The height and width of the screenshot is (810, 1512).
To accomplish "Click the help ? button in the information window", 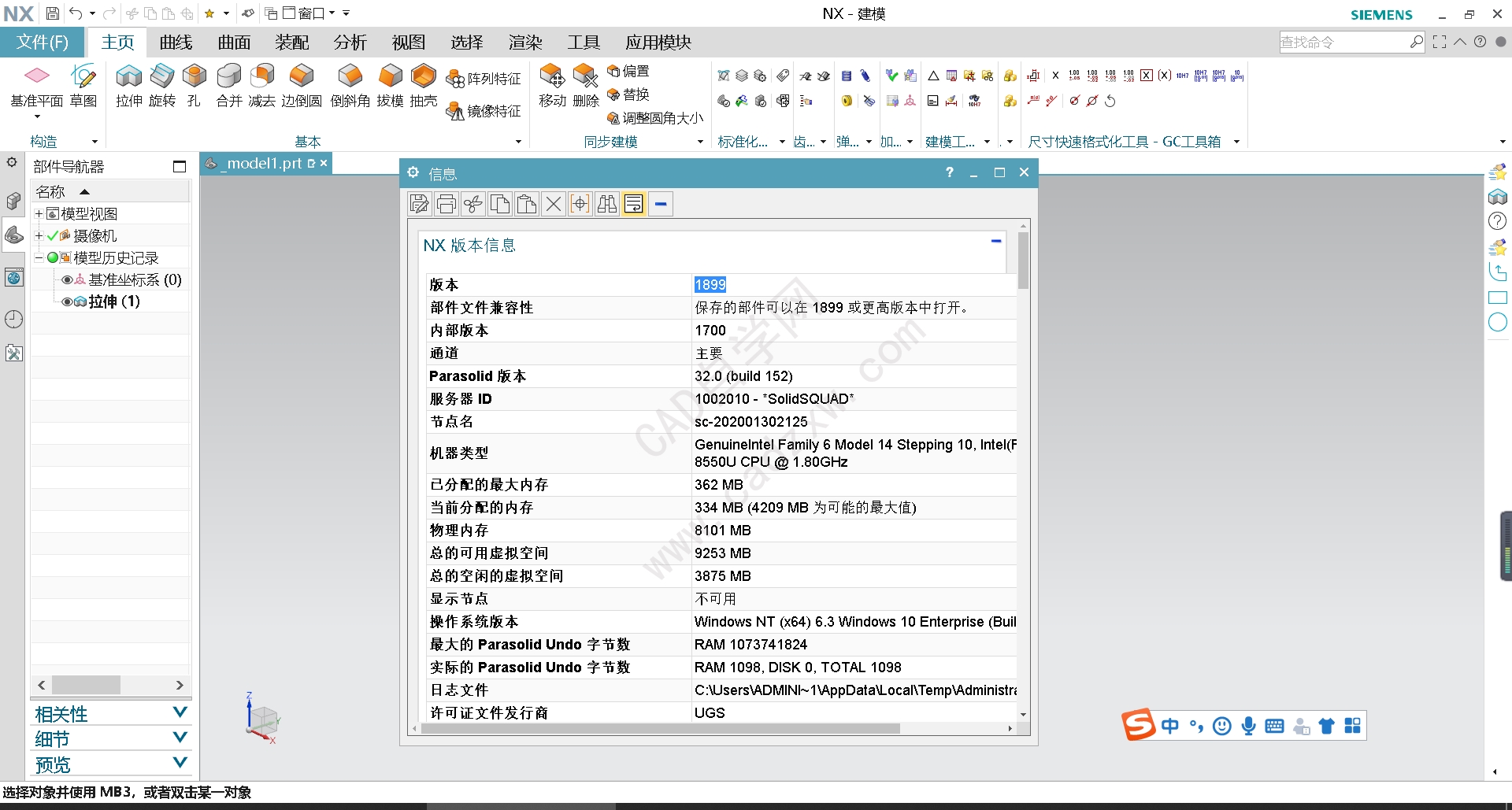I will click(950, 172).
